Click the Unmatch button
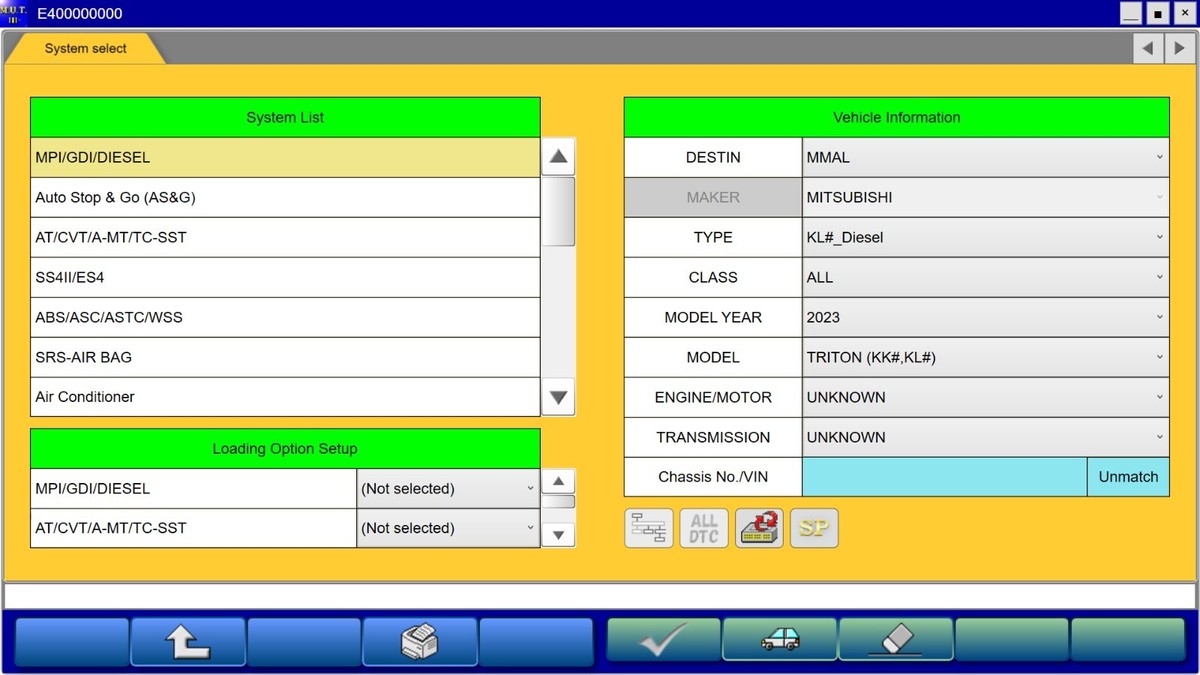The image size is (1200, 675). pos(1128,477)
